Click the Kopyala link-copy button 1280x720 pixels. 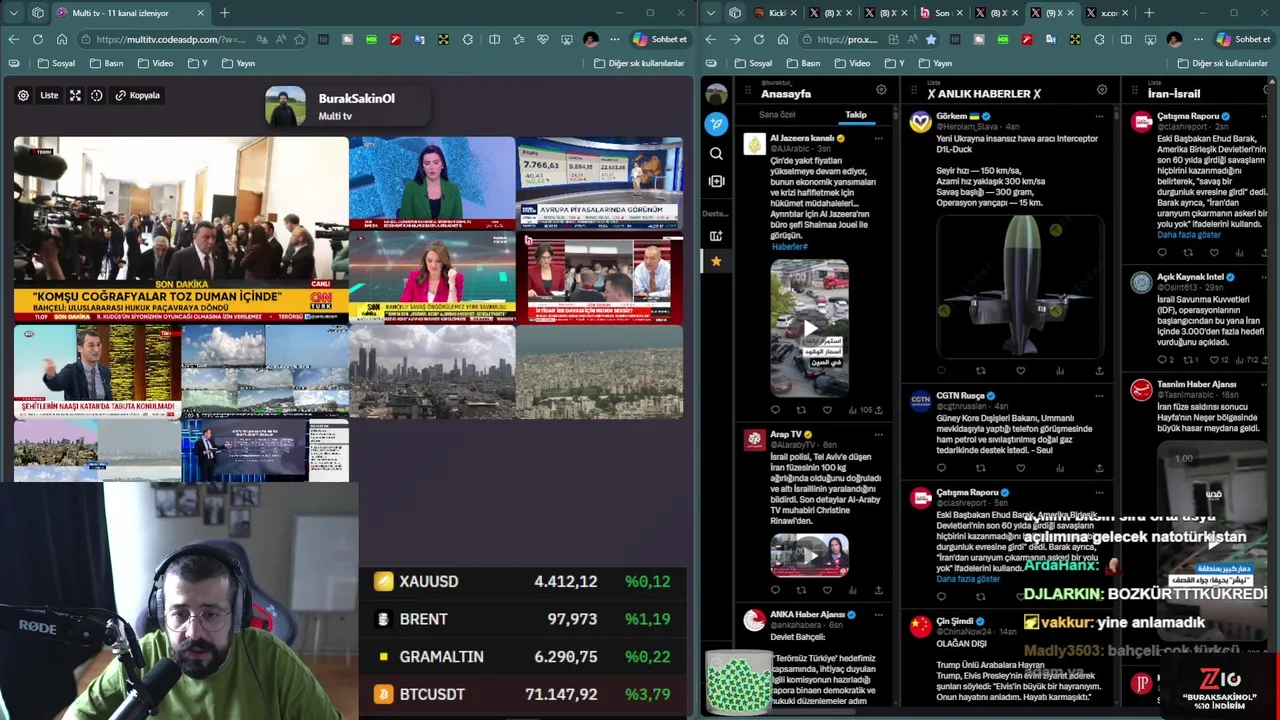point(137,95)
